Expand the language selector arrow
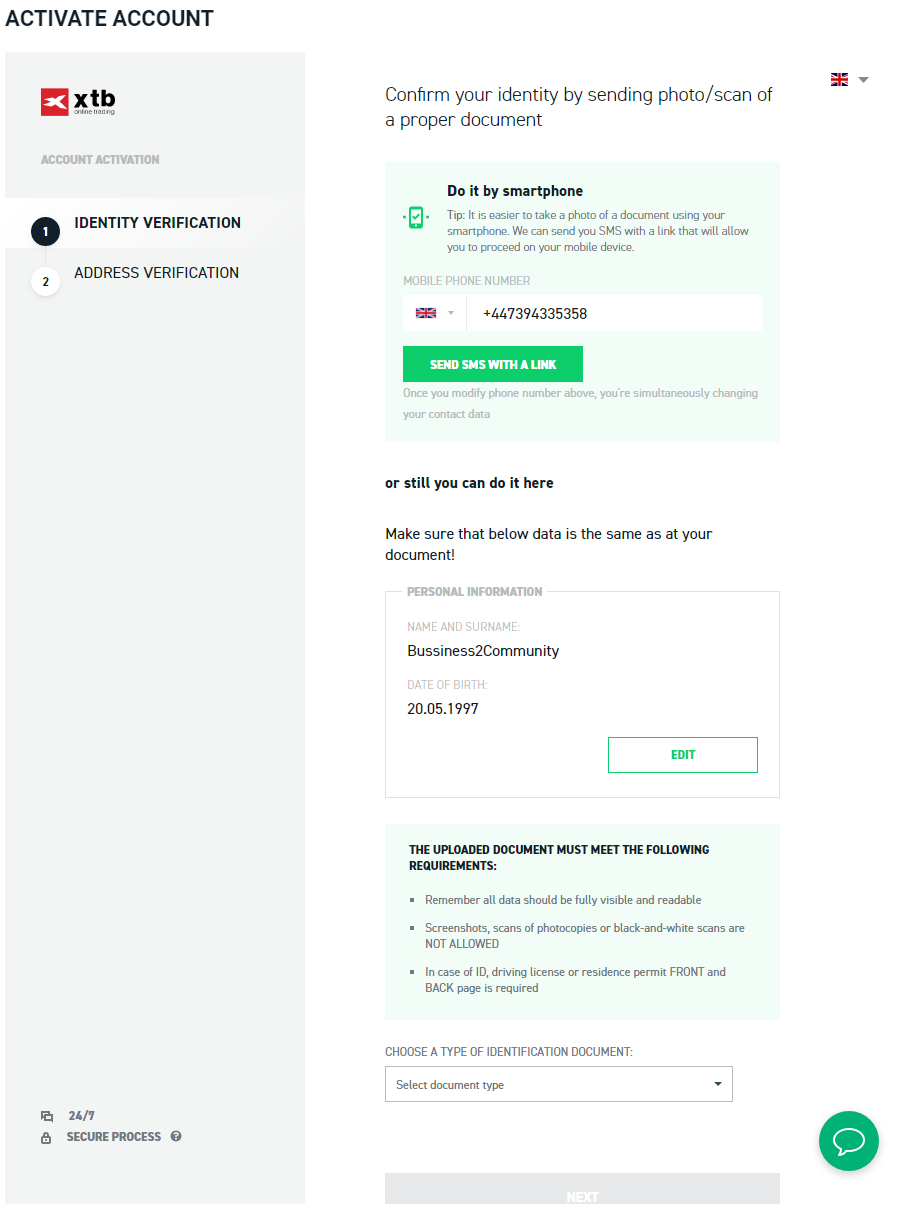Viewport: 899px width, 1212px height. [x=864, y=80]
